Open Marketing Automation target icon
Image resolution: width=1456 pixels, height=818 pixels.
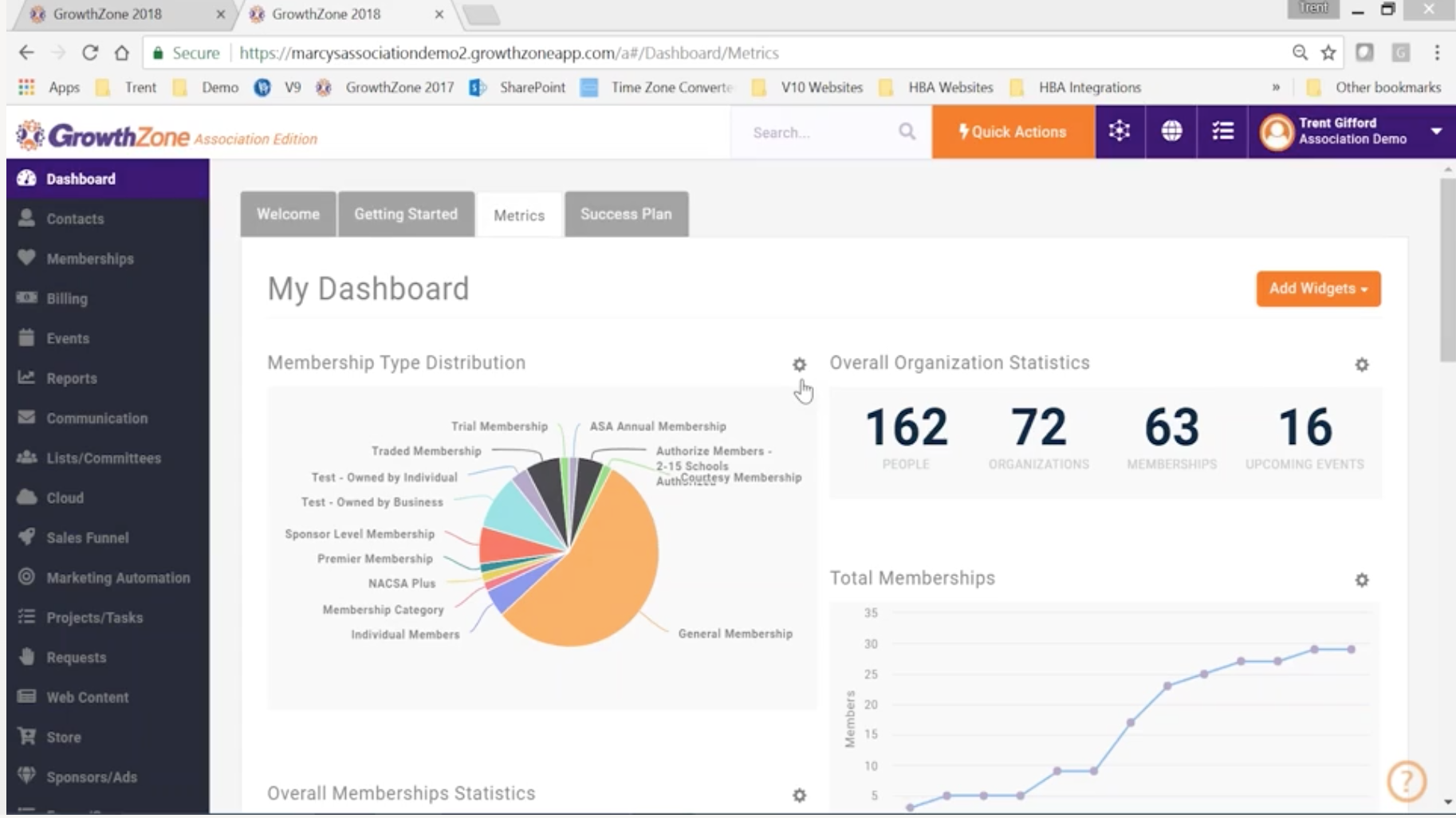[x=26, y=576]
